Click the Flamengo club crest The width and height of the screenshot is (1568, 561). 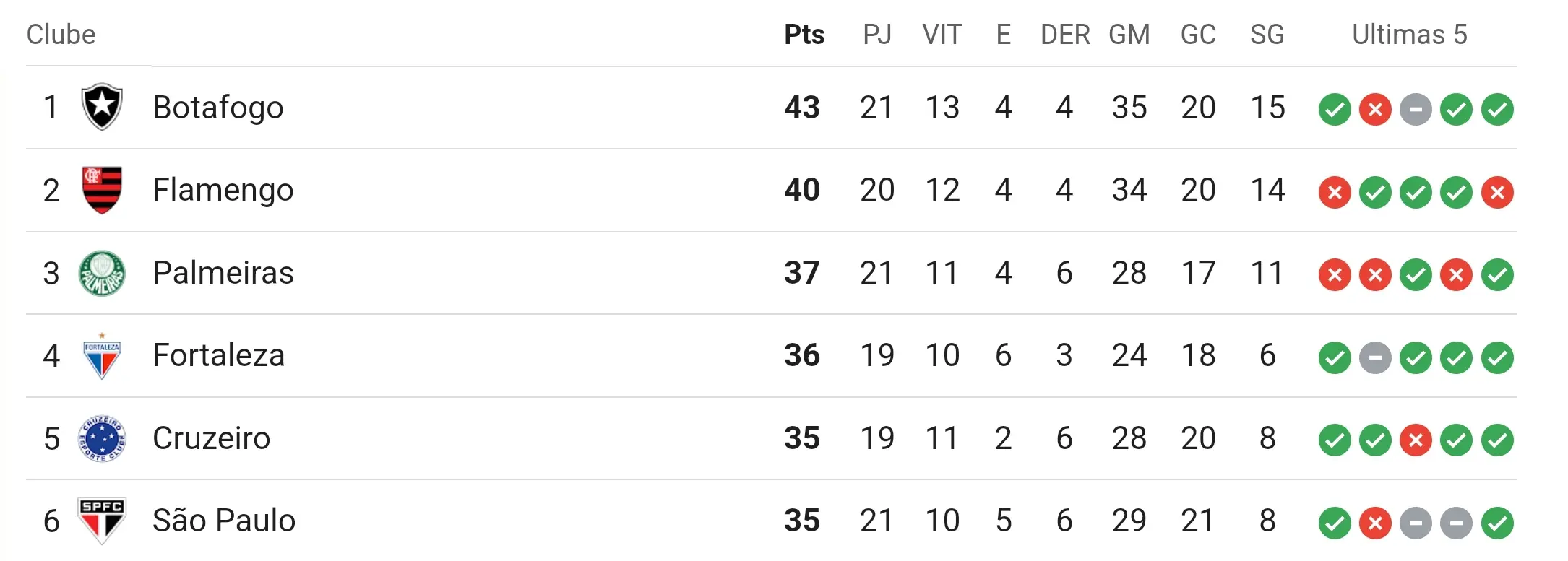102,190
